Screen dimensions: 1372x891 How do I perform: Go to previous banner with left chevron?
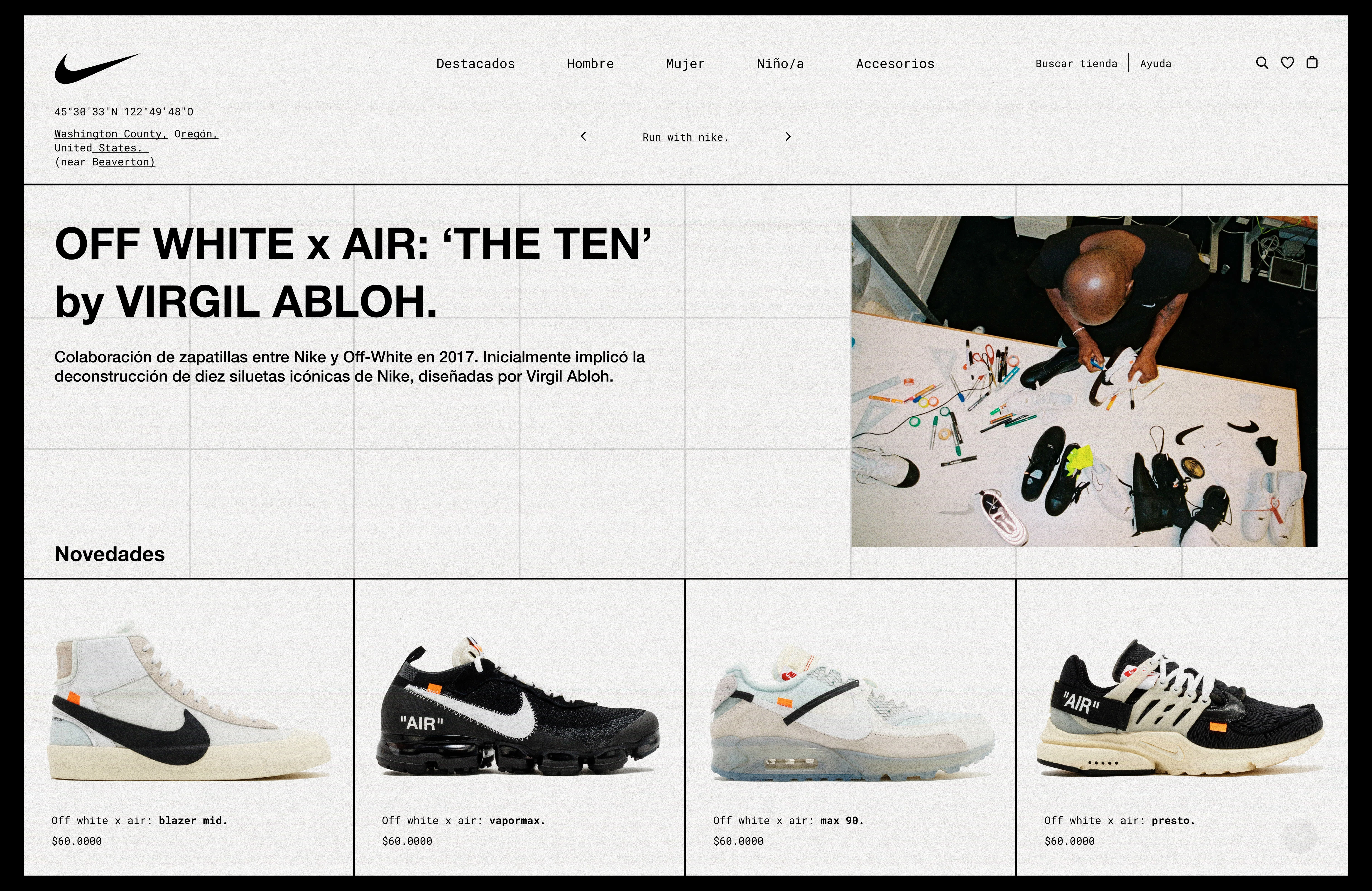coord(583,137)
